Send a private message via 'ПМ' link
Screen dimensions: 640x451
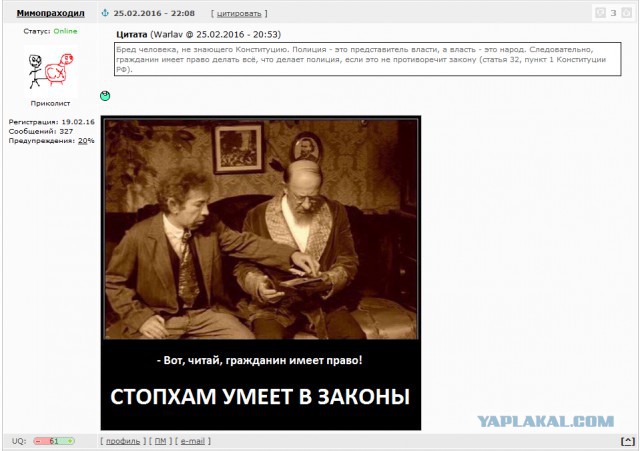(160, 441)
